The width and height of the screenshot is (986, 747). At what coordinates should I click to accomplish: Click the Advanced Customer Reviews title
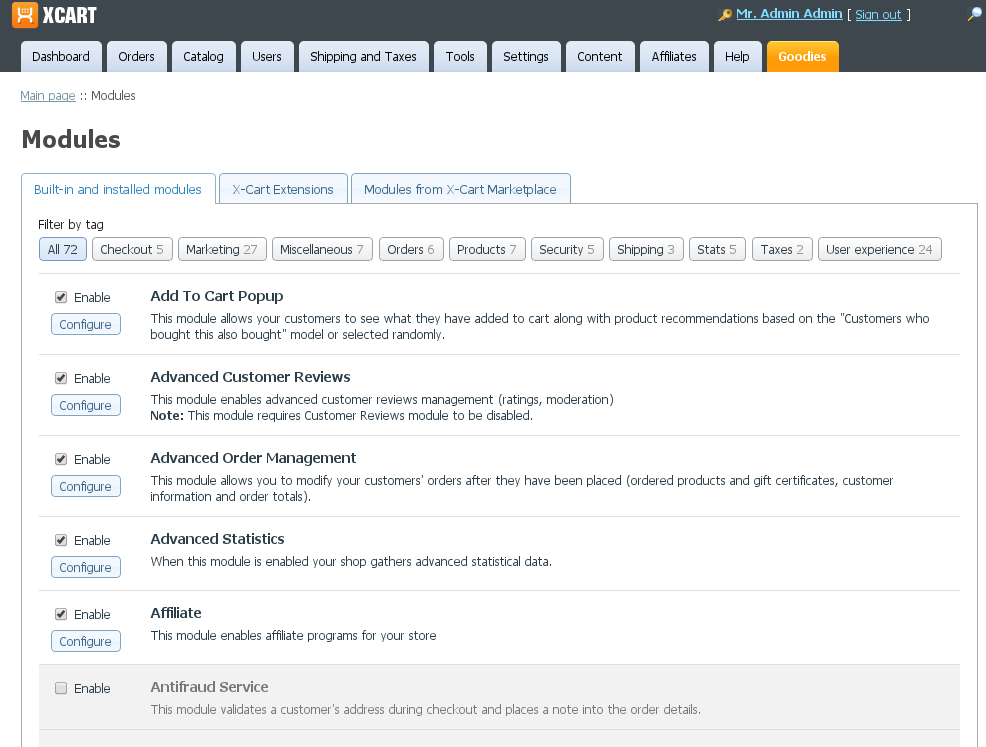coord(250,377)
